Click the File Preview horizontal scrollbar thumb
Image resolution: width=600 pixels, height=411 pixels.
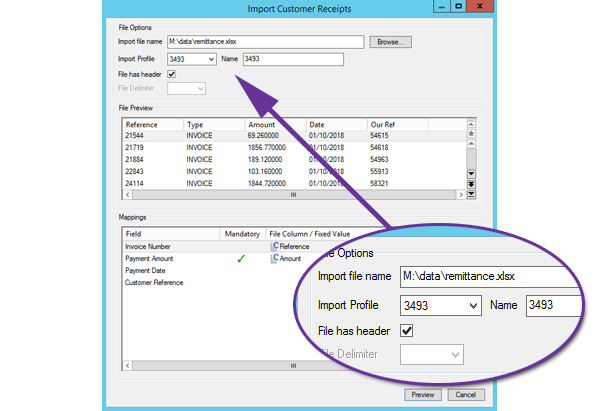tap(293, 195)
